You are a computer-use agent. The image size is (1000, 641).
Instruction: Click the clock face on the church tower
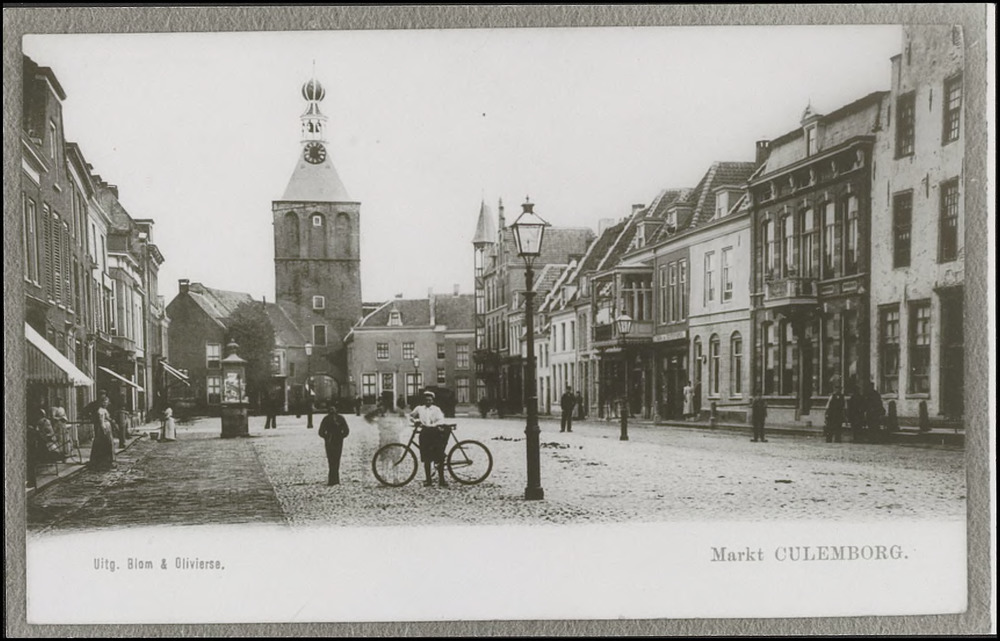point(315,153)
